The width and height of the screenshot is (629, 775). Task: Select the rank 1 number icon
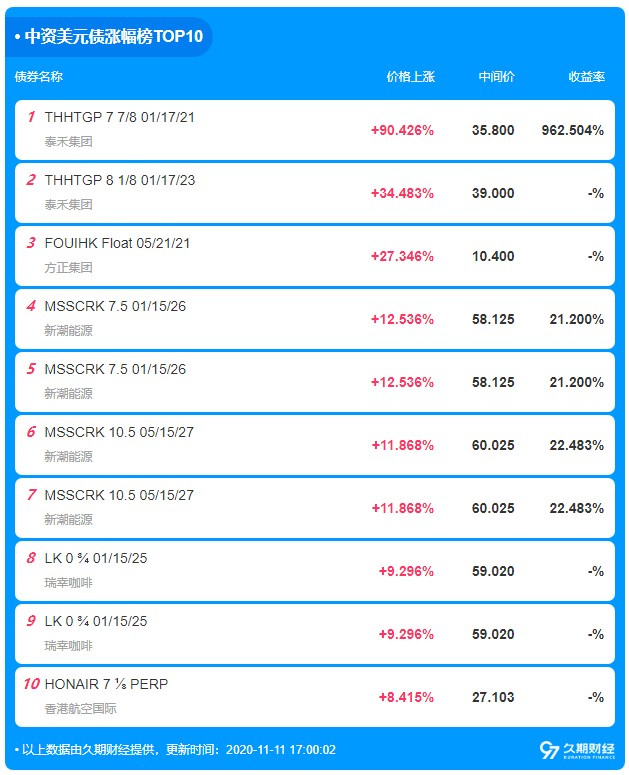pos(31,117)
